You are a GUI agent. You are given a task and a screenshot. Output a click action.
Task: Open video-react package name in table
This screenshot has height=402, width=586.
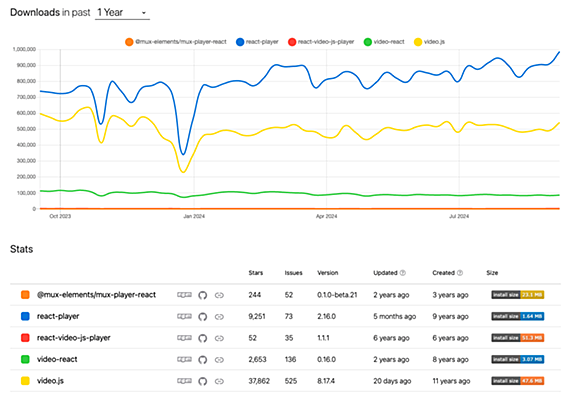pyautogui.click(x=57, y=359)
